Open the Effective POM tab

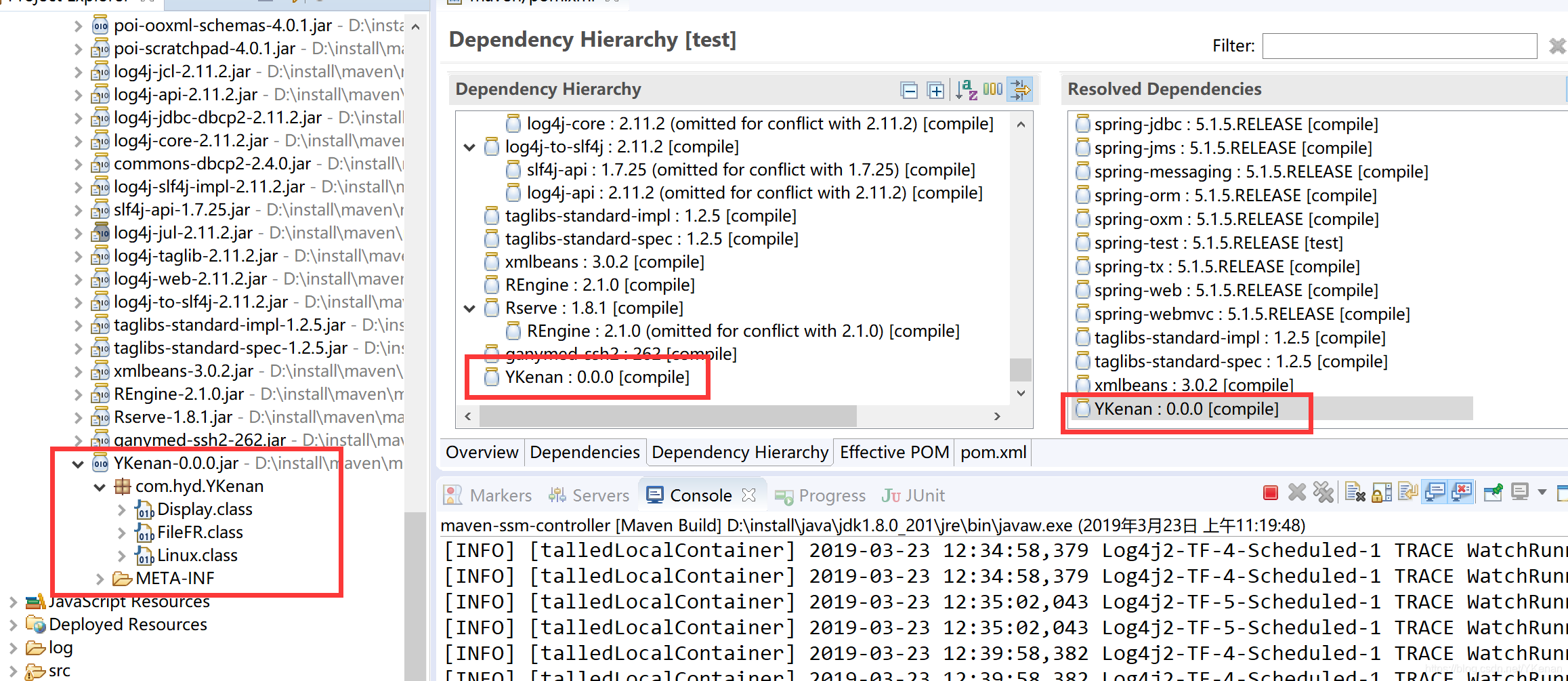tap(894, 452)
